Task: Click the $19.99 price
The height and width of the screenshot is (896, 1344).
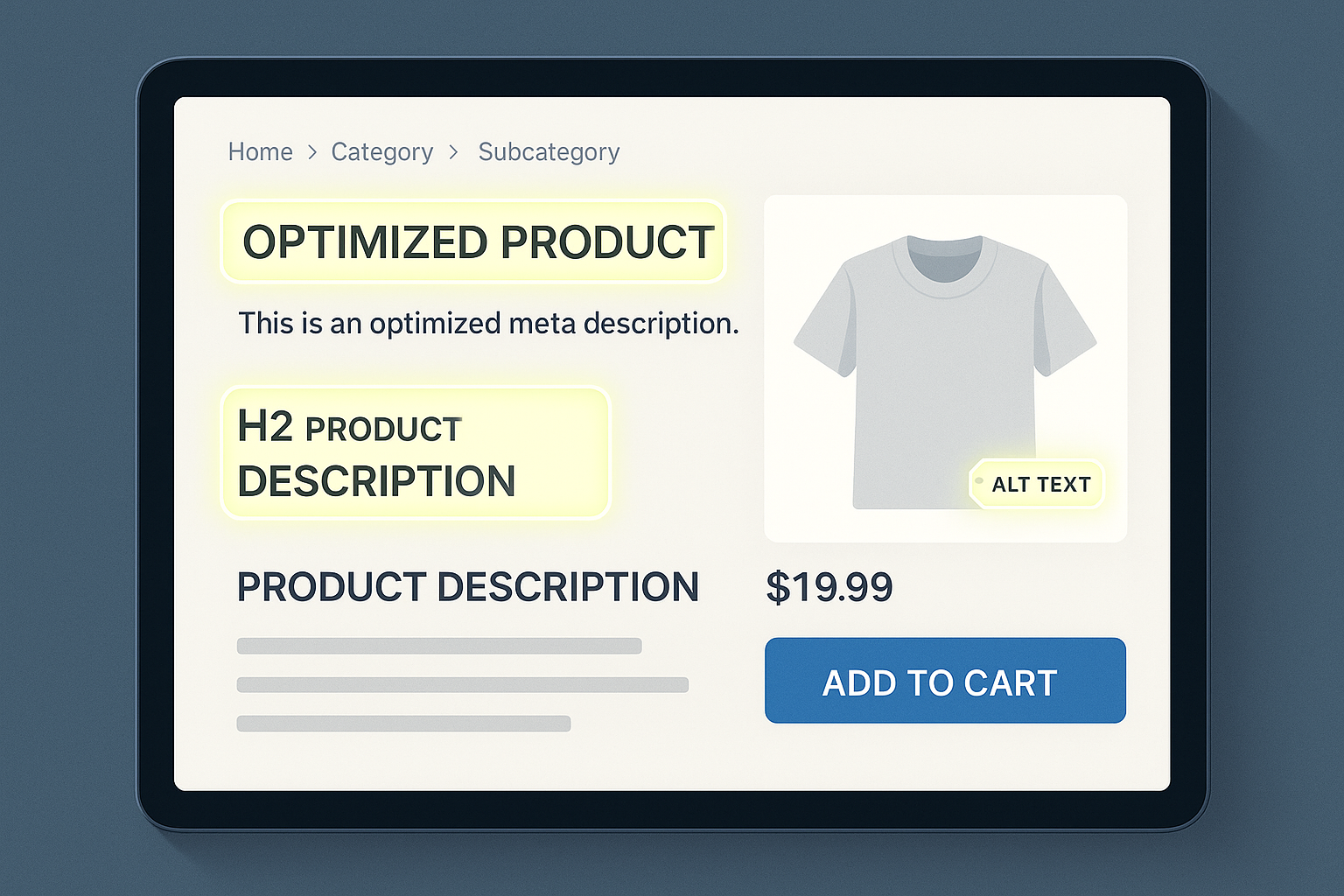Action: [829, 587]
